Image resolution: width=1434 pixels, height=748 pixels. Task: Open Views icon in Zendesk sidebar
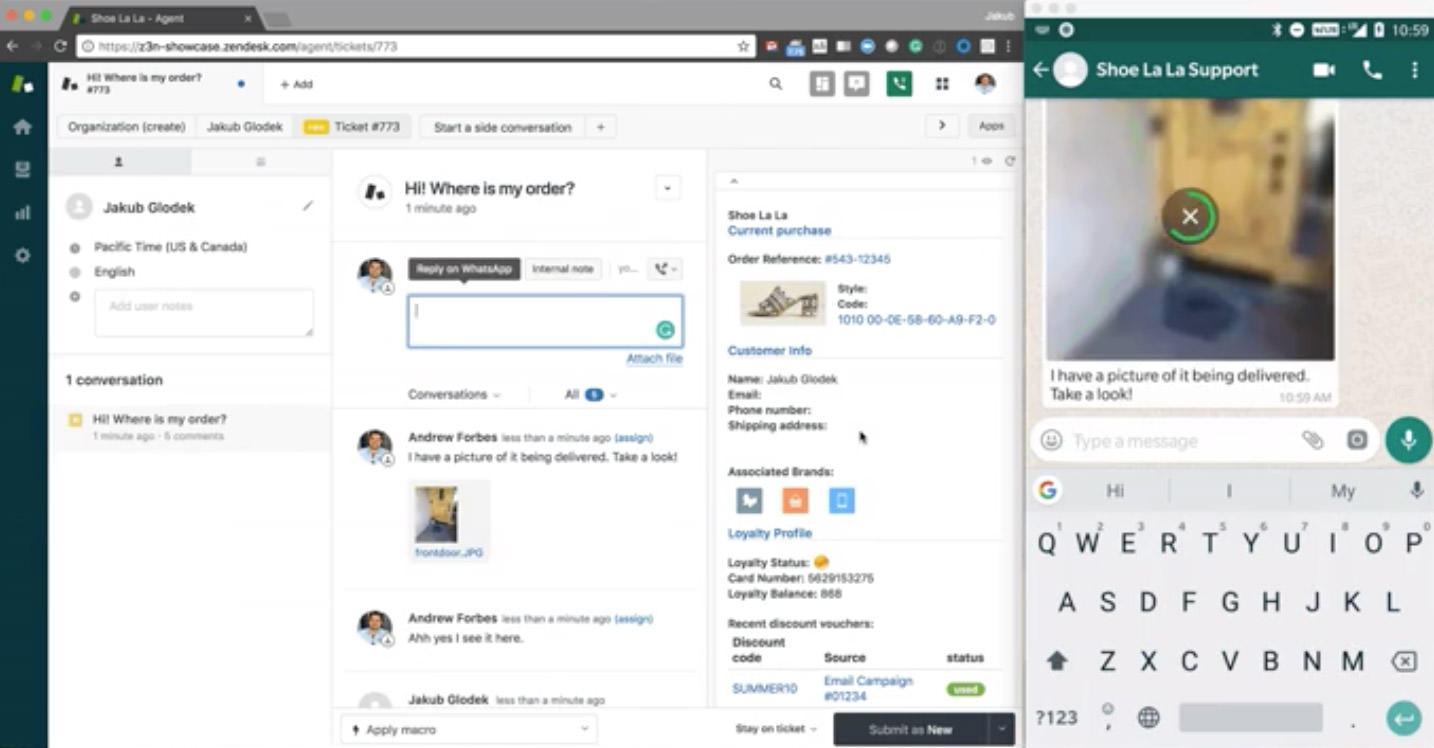(x=22, y=169)
